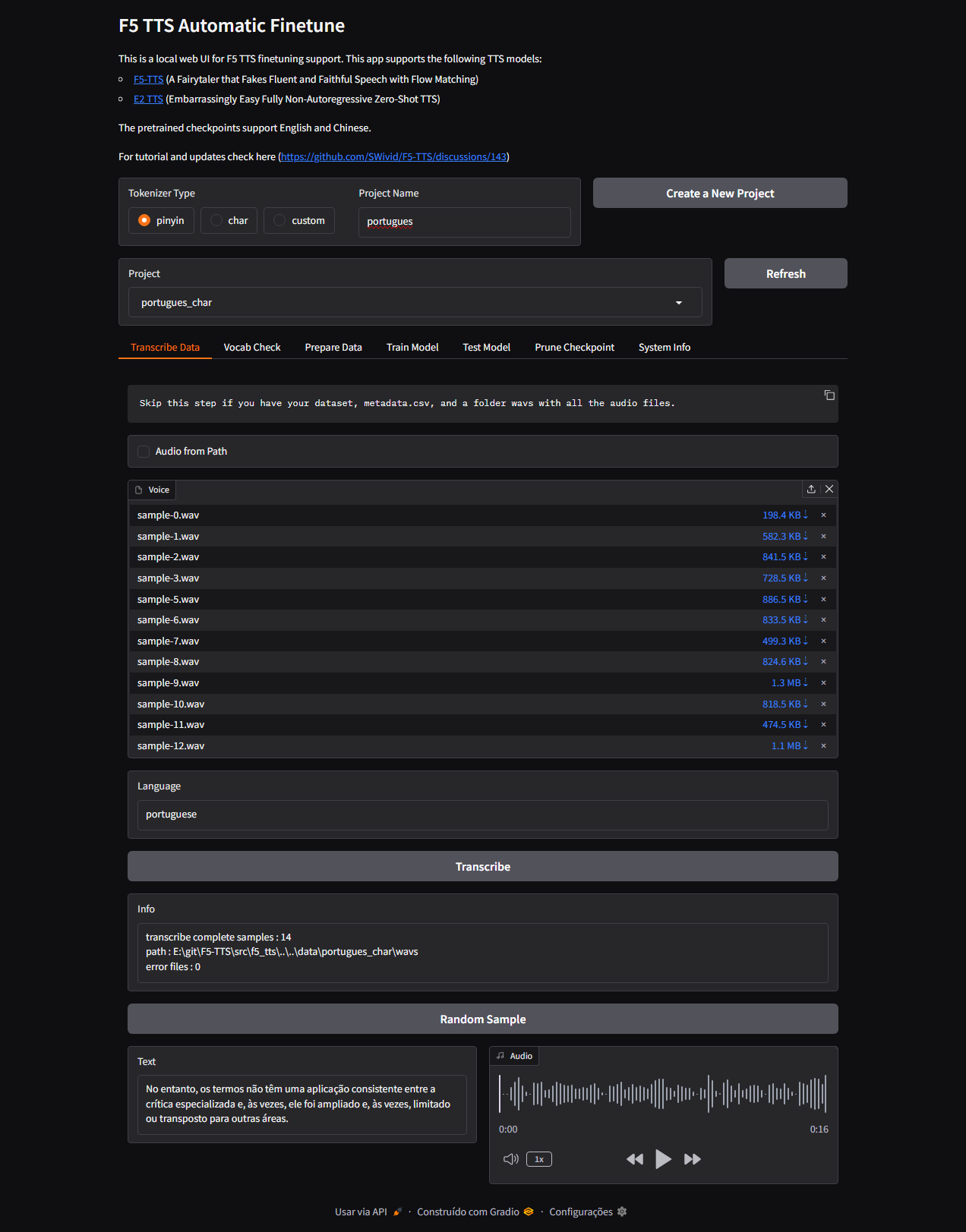The width and height of the screenshot is (966, 1232).
Task: Change playback speed with 1x button
Action: (539, 1159)
